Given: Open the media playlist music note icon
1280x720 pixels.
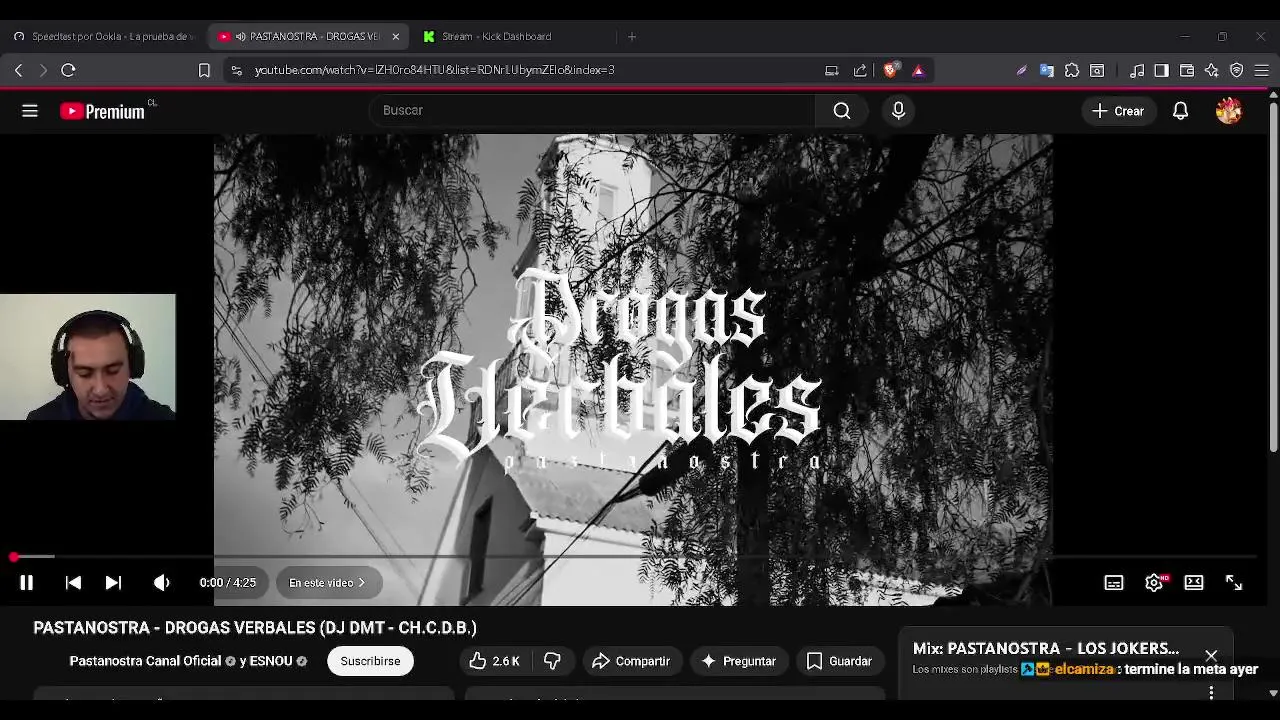Looking at the screenshot, I should 1137,70.
